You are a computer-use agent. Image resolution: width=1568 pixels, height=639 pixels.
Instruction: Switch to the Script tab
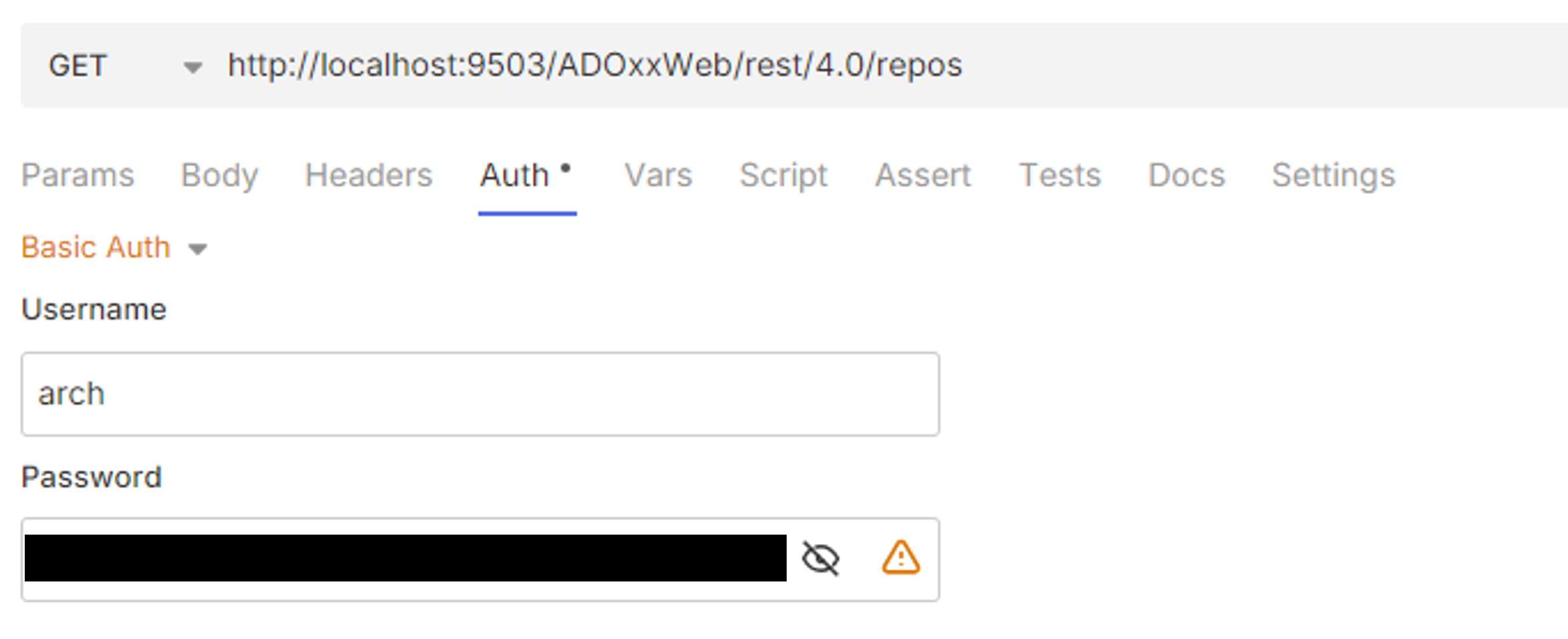click(x=783, y=175)
